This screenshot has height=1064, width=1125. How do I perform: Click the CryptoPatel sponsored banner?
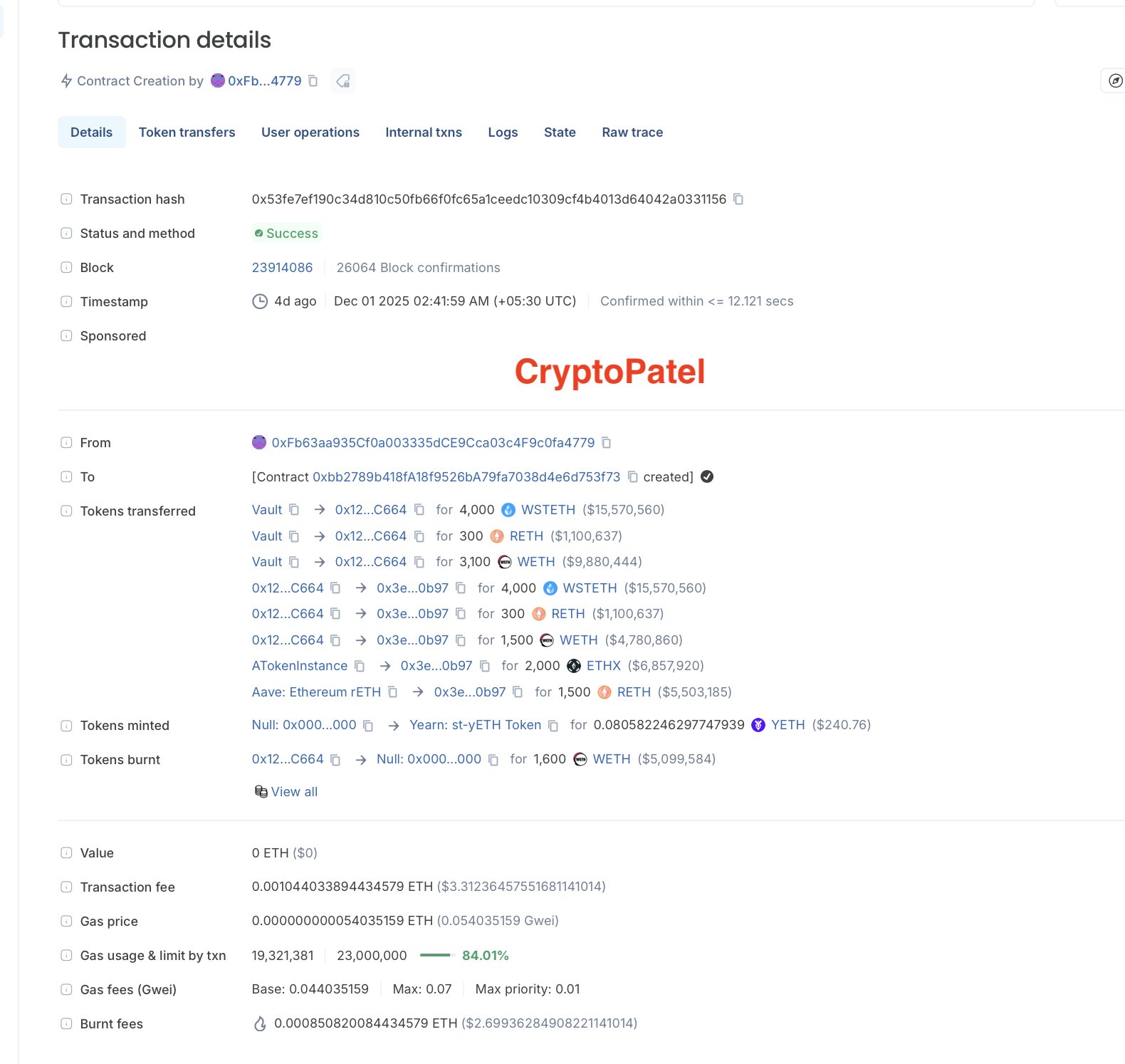609,372
